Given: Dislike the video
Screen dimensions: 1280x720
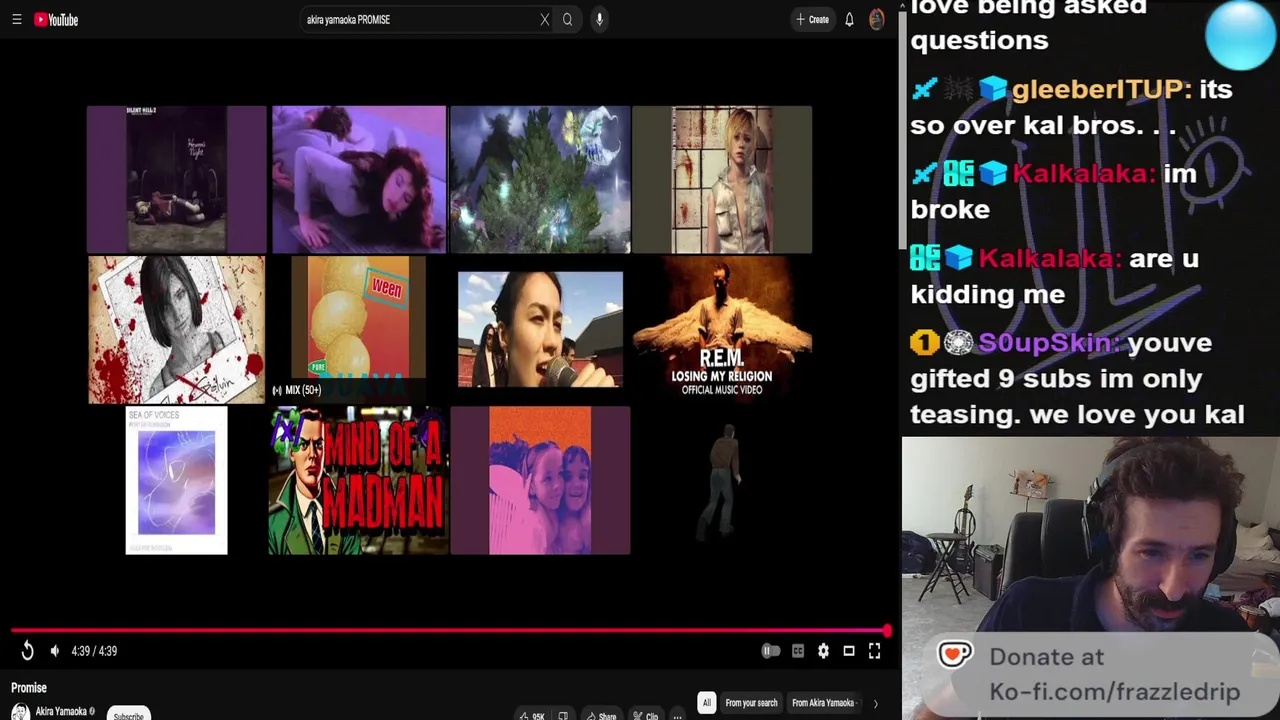Looking at the screenshot, I should coord(563,715).
